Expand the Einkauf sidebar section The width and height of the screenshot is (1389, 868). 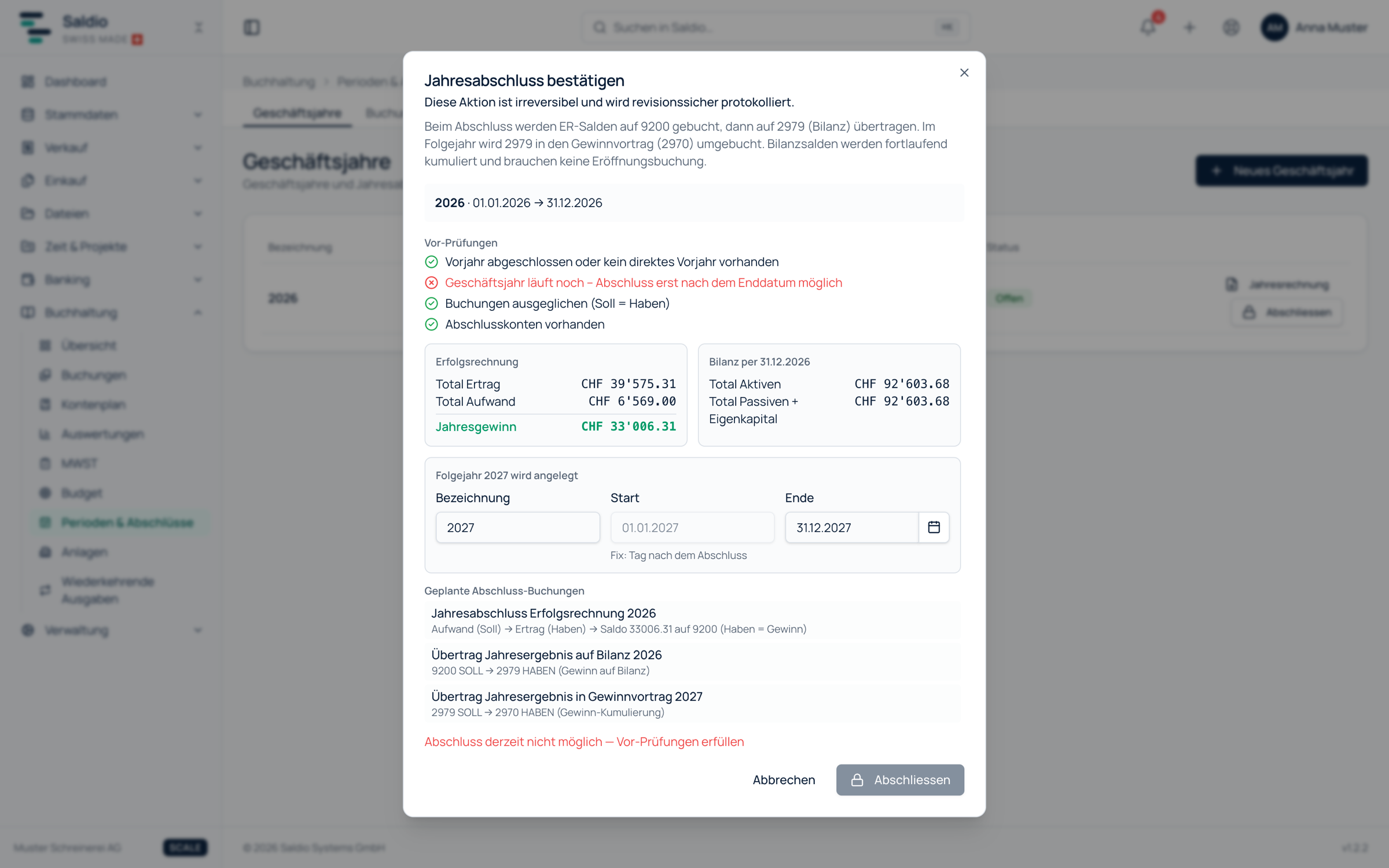[111, 181]
